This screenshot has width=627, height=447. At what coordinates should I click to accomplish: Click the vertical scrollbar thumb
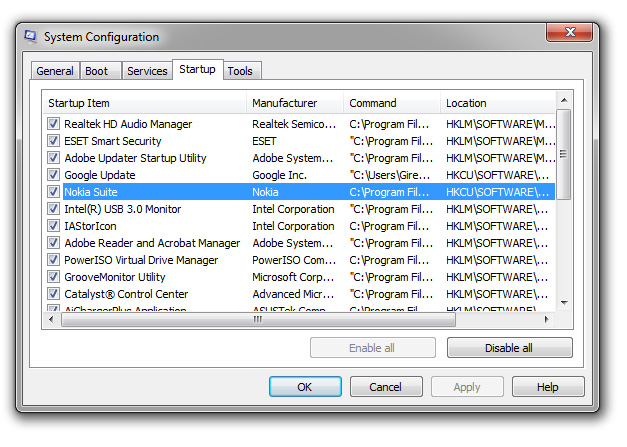(x=564, y=154)
